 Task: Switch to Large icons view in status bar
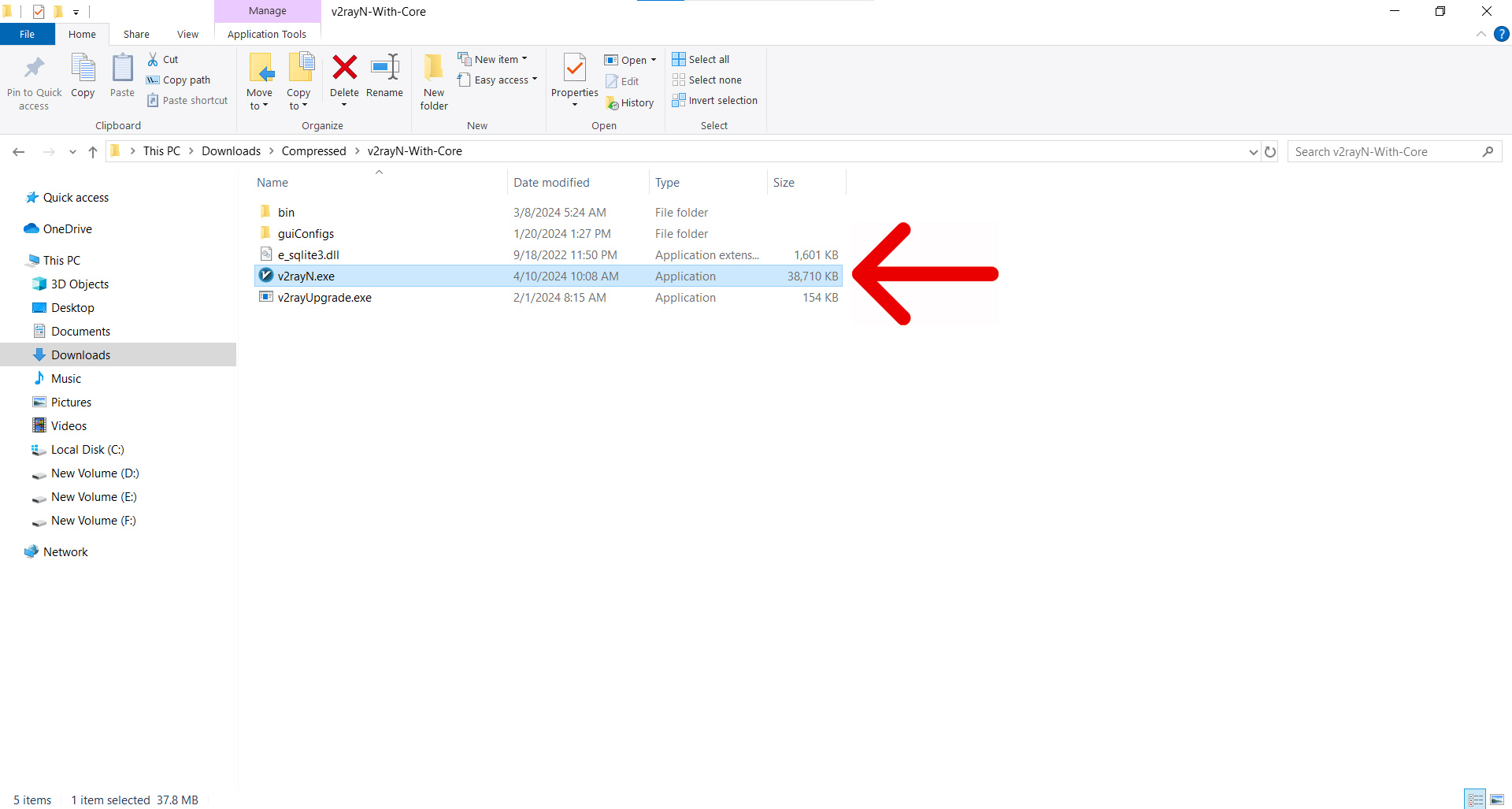(1497, 800)
